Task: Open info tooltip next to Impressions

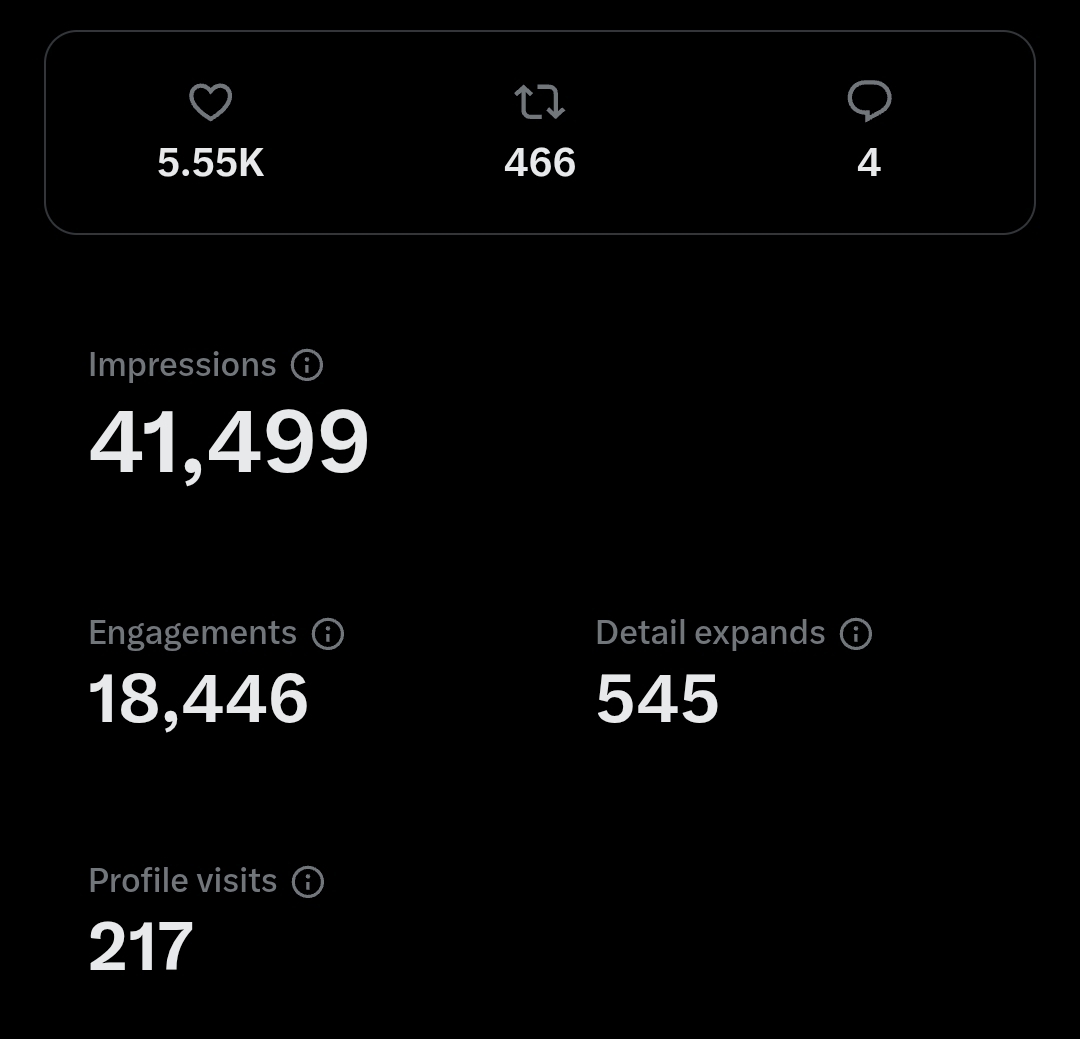Action: point(307,366)
